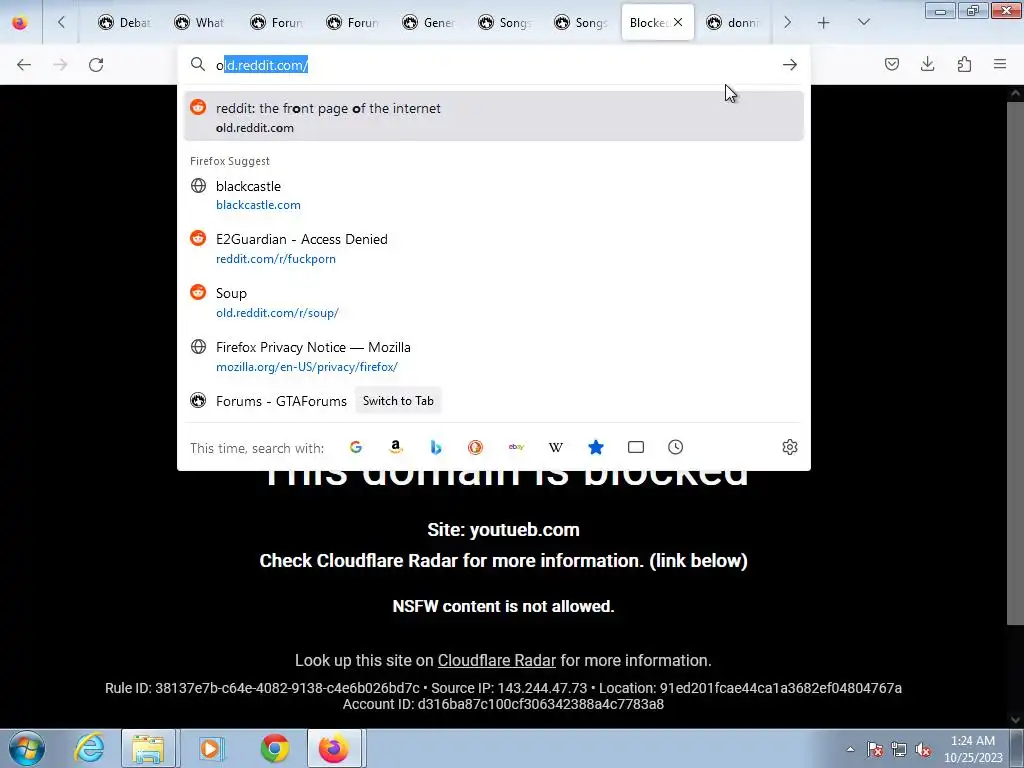Search this time with Wikipedia icon
Viewport: 1024px width, 768px height.
pyautogui.click(x=556, y=447)
